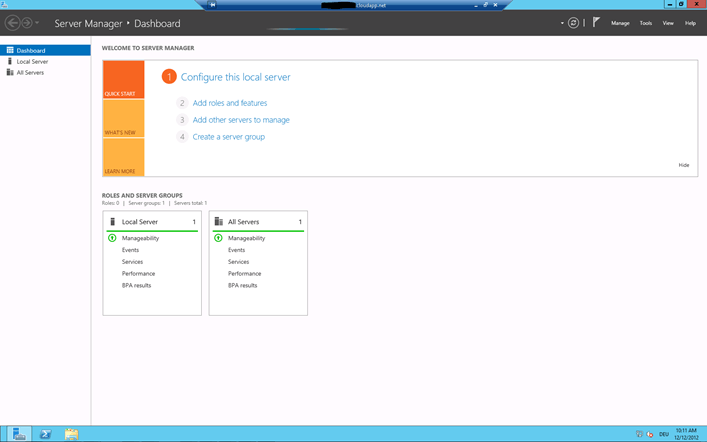707x442 pixels.
Task: Click the Local Server icon in sidebar
Action: (10, 61)
